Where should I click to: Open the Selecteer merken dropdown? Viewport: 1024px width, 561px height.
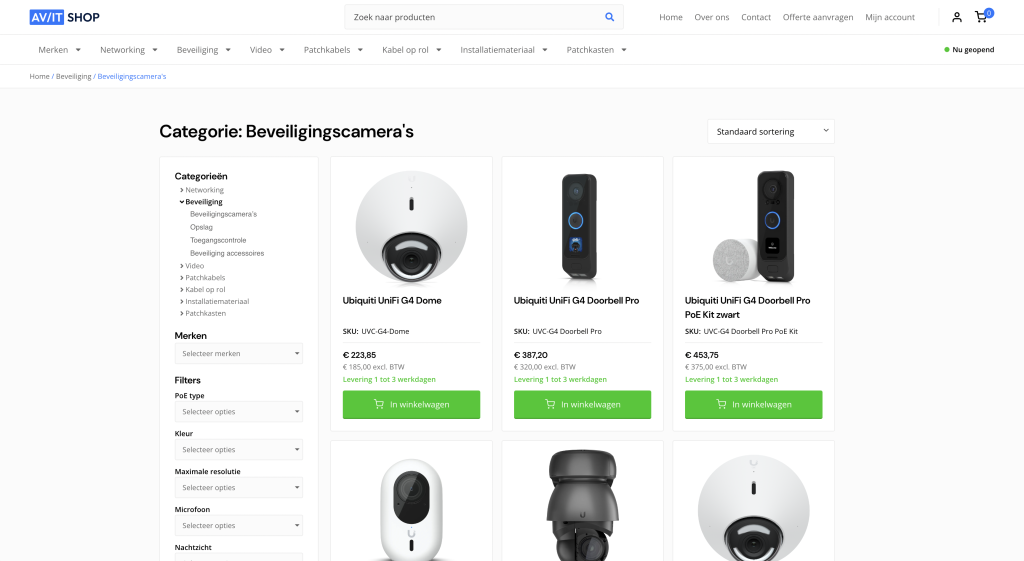click(238, 353)
